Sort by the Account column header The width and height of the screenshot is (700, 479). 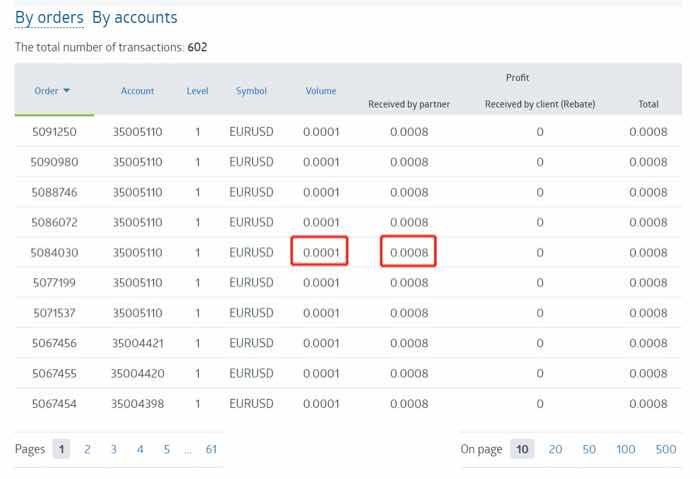click(x=137, y=91)
